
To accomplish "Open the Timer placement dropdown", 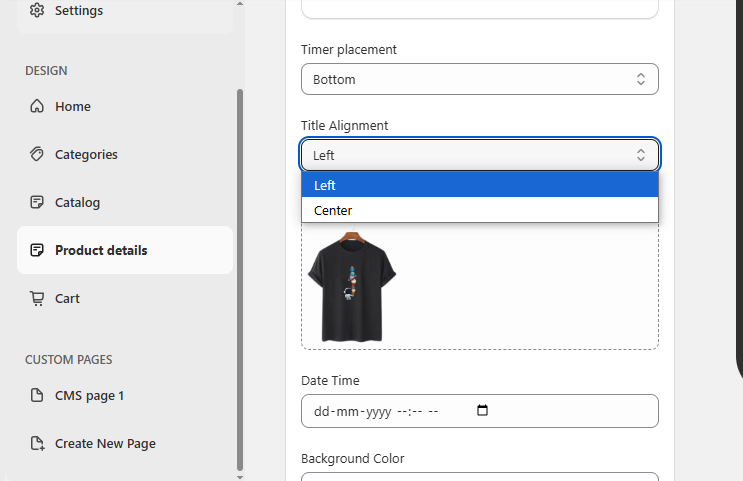I will point(480,79).
